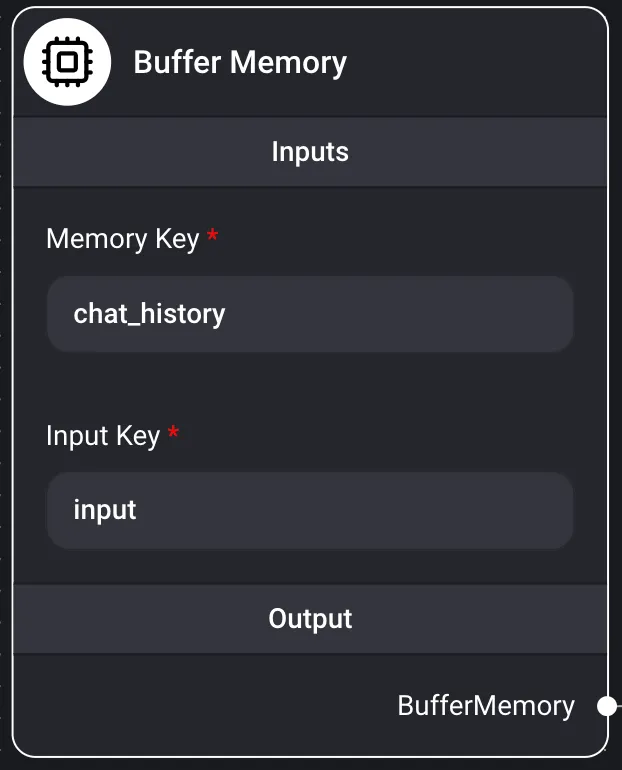Screen dimensions: 622x770
Task: Click the Buffer Memory chip icon
Action: 66,63
